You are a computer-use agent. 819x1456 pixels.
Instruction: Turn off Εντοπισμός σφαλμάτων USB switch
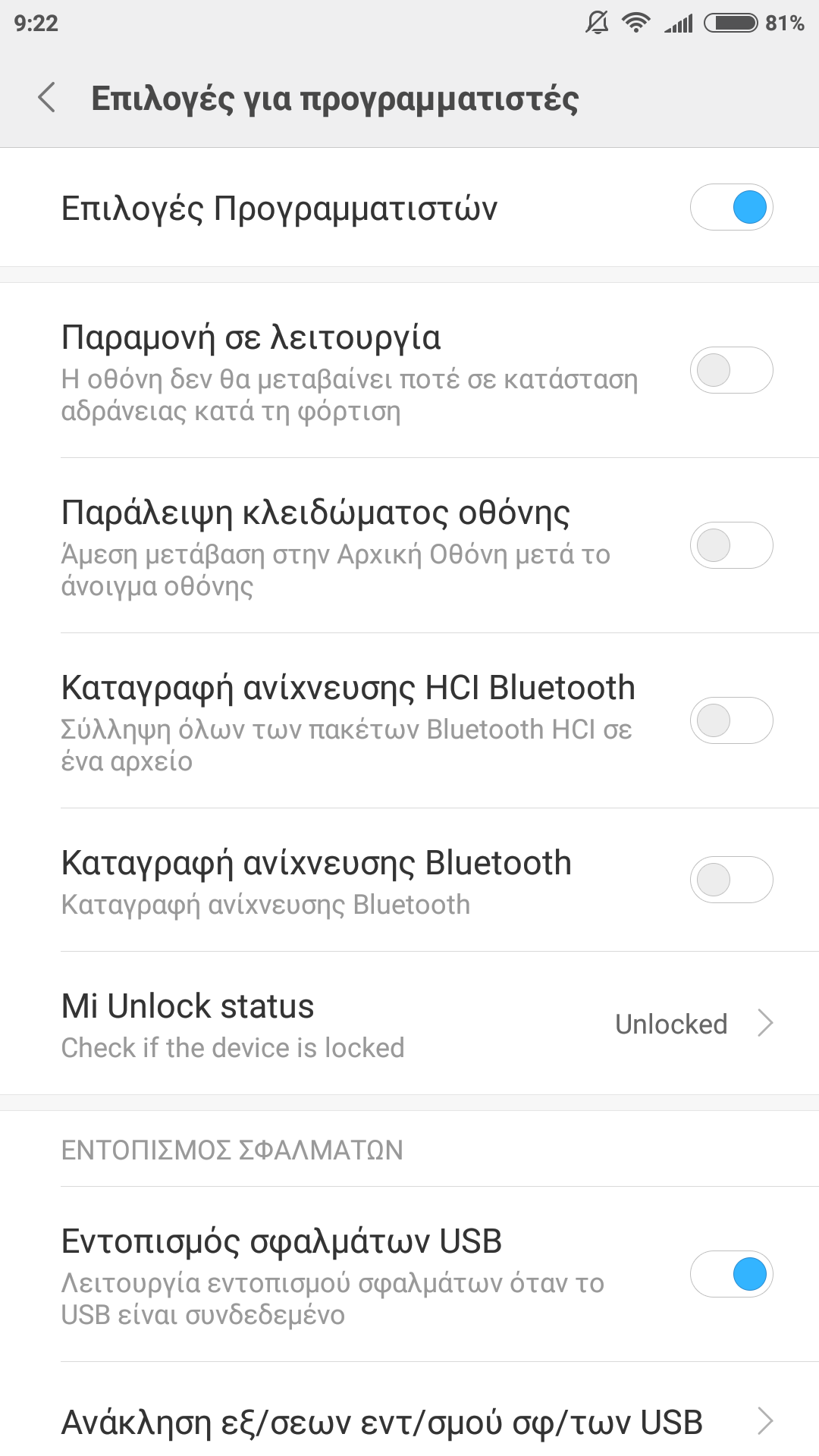tap(731, 1274)
